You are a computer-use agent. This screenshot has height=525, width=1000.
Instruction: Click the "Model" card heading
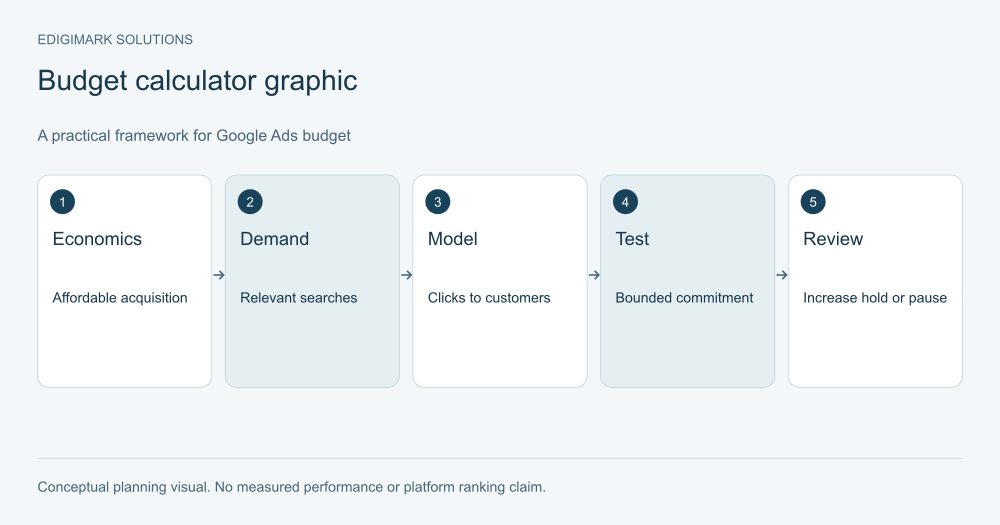tap(452, 239)
